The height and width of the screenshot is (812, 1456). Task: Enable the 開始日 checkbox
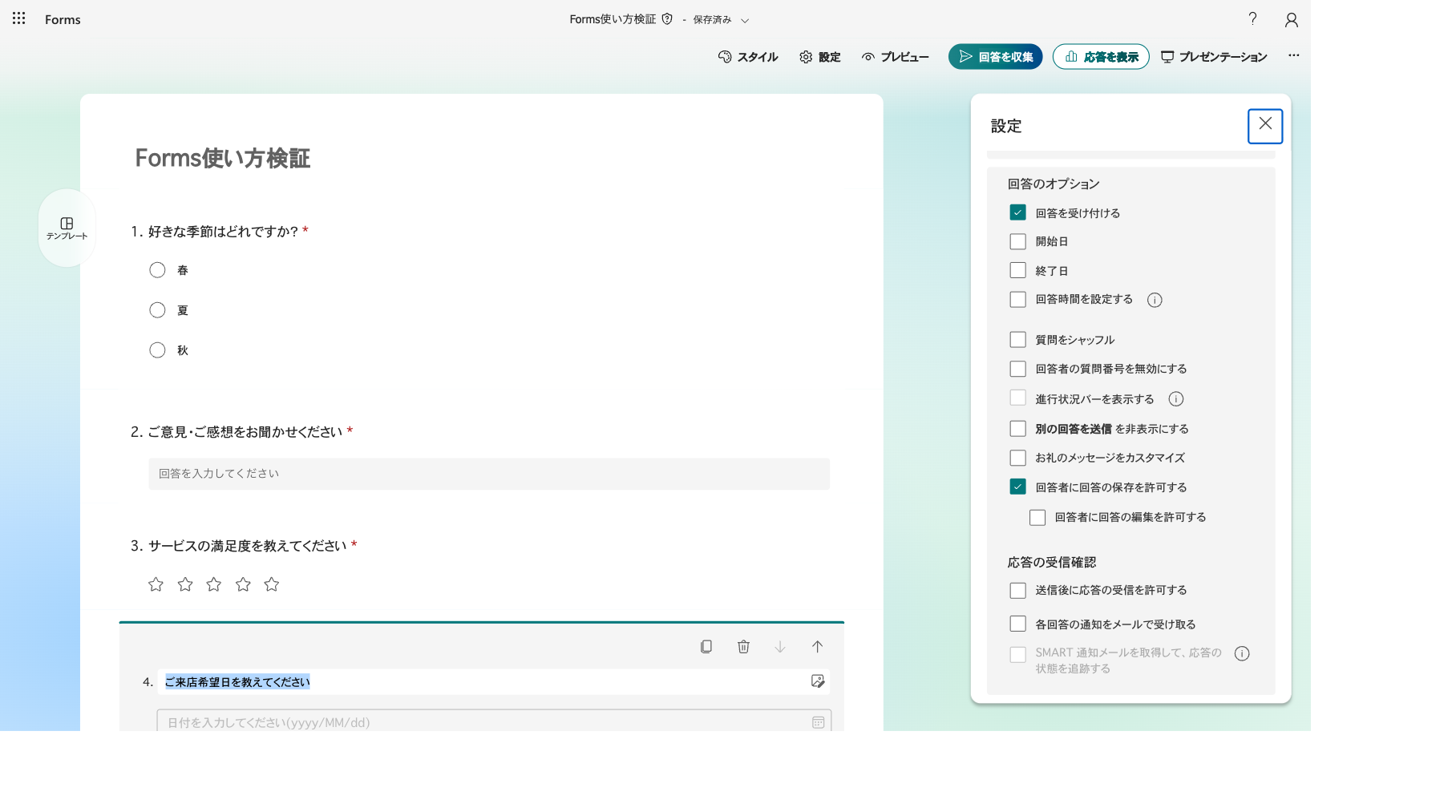tap(1017, 241)
